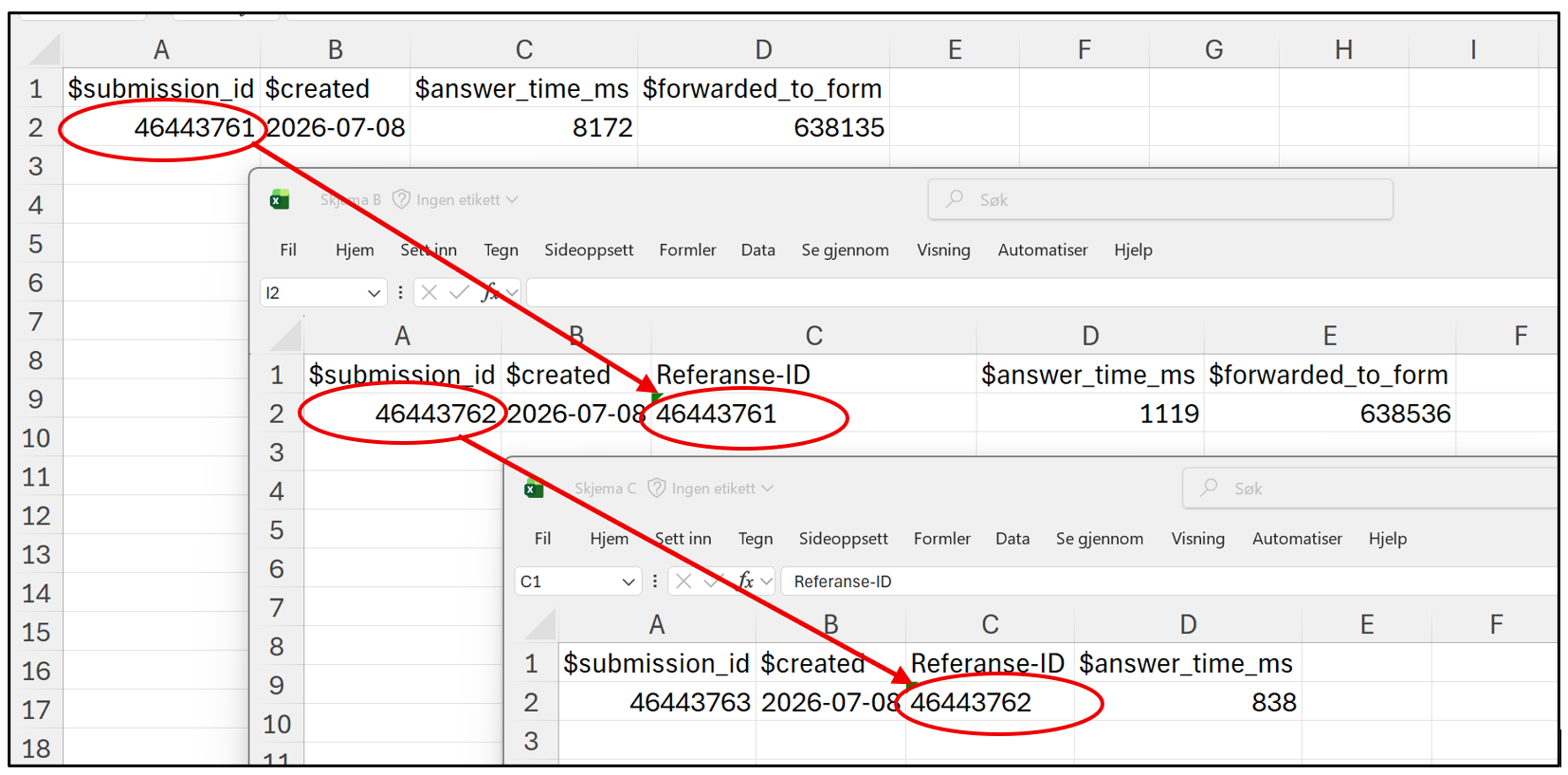The image size is (1568, 775).
Task: Open Fil menu in Skjema B
Action: point(288,249)
